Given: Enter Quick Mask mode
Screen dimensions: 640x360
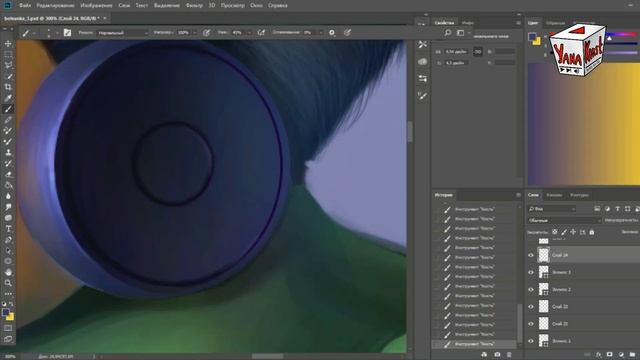Looking at the screenshot, I should point(8,328).
